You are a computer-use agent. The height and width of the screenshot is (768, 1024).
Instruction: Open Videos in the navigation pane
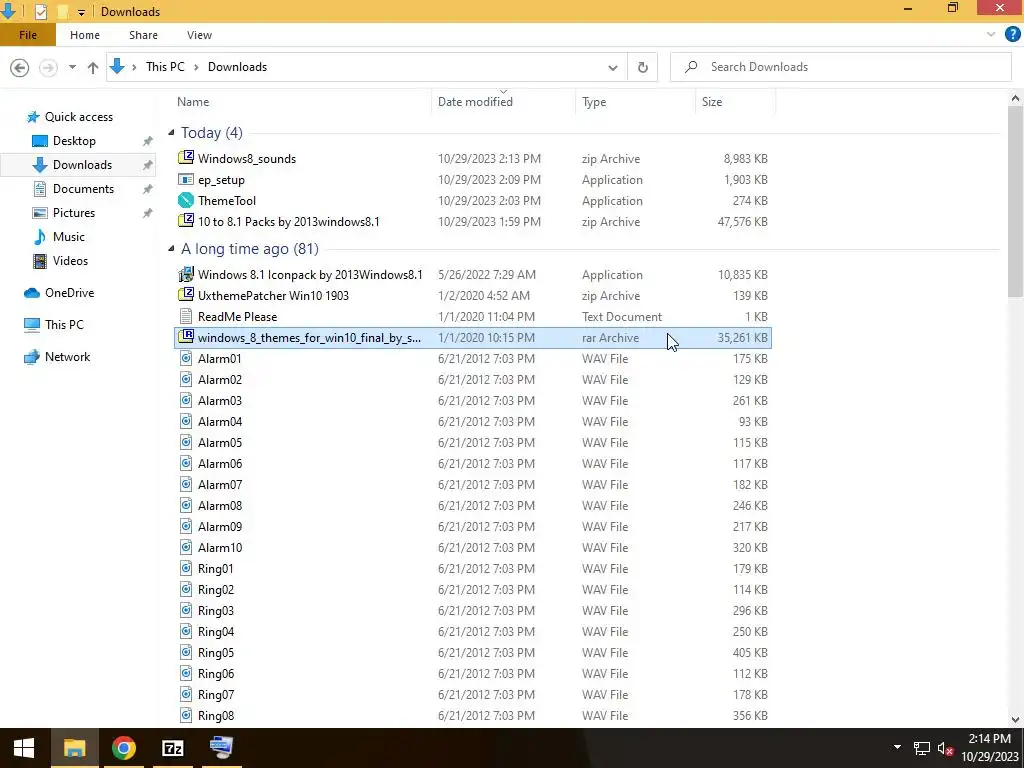pos(70,261)
